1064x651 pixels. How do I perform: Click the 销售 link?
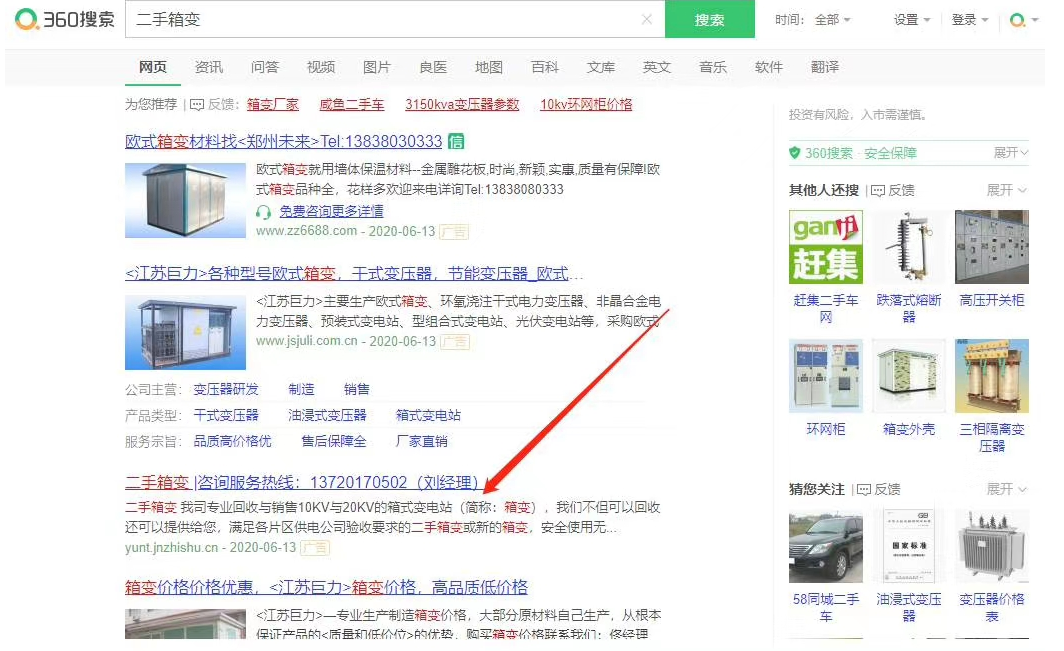point(357,389)
